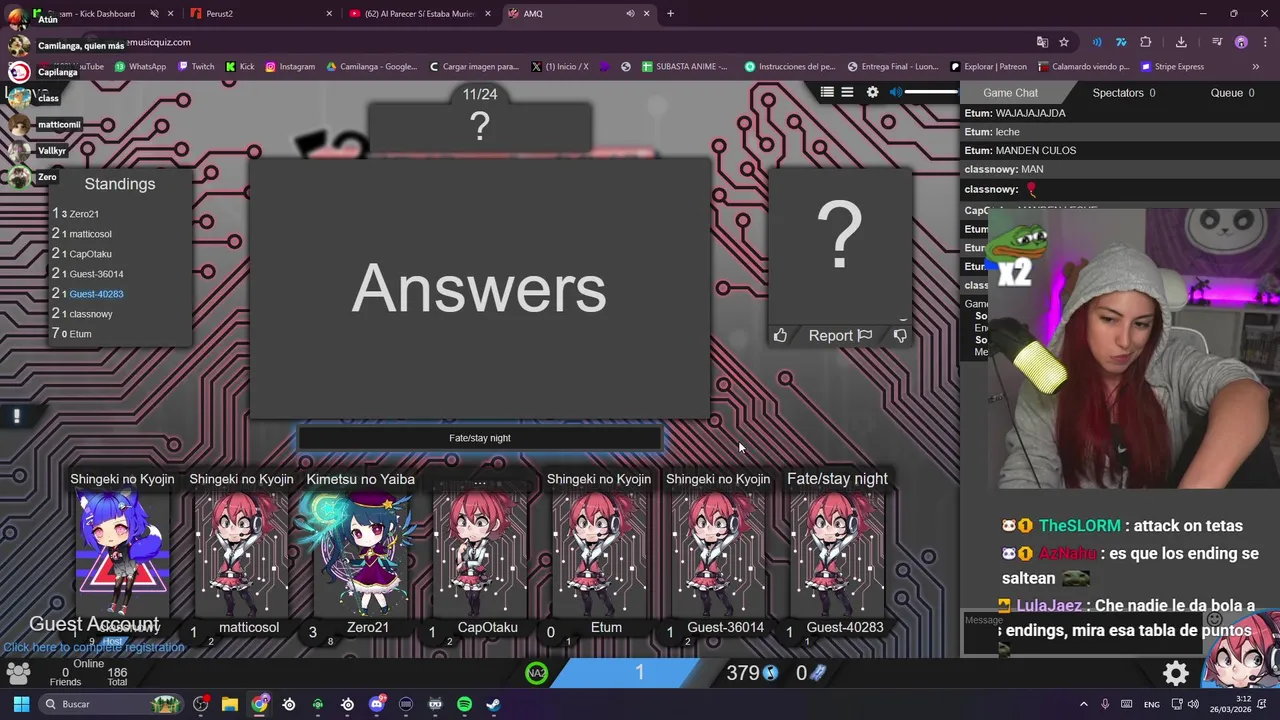Open the friends list icon
This screenshot has height=720, width=1280.
(x=18, y=673)
